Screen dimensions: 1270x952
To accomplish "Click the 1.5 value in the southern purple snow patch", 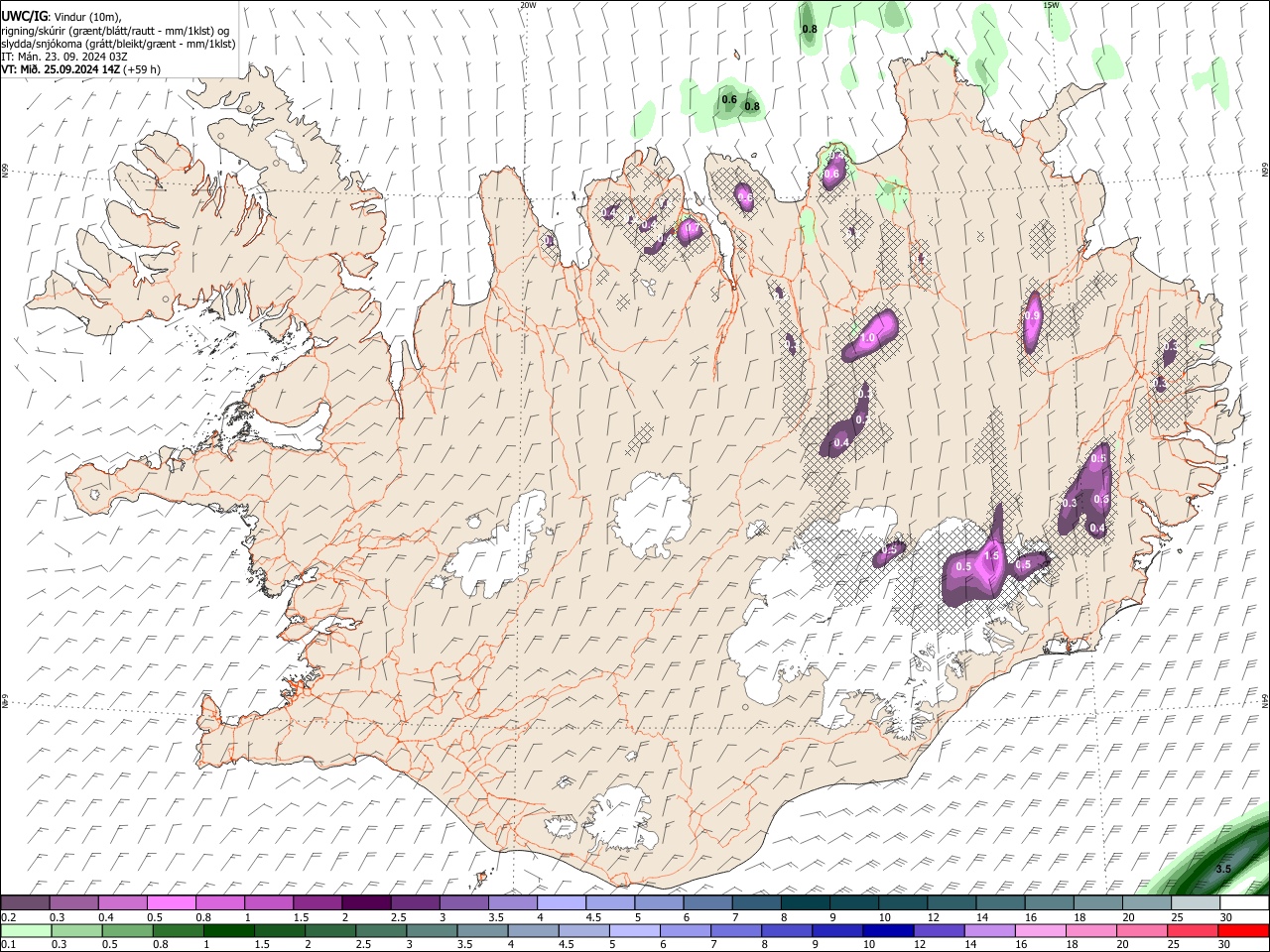I will [x=990, y=557].
